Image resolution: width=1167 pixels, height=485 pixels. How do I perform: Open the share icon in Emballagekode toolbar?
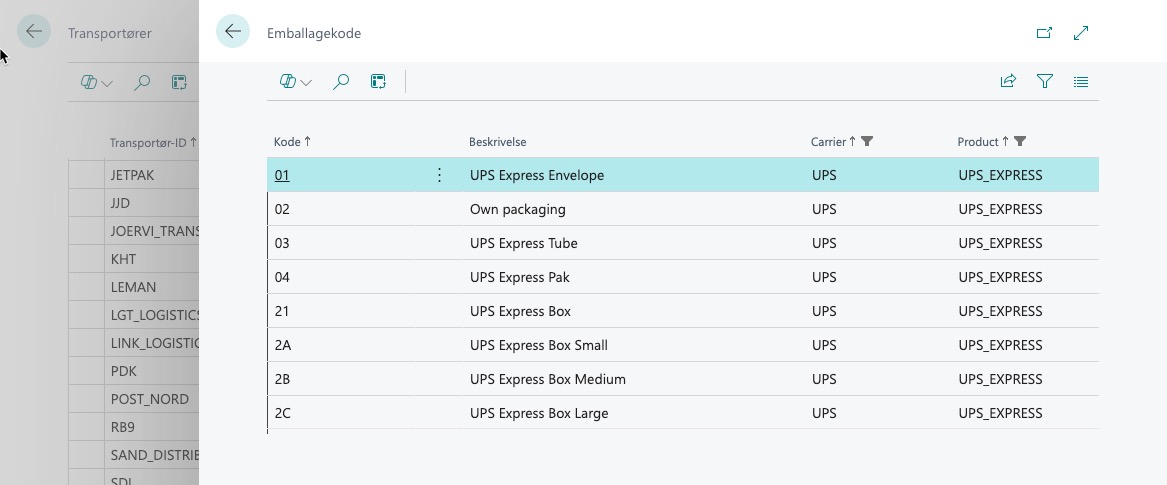click(x=1008, y=82)
